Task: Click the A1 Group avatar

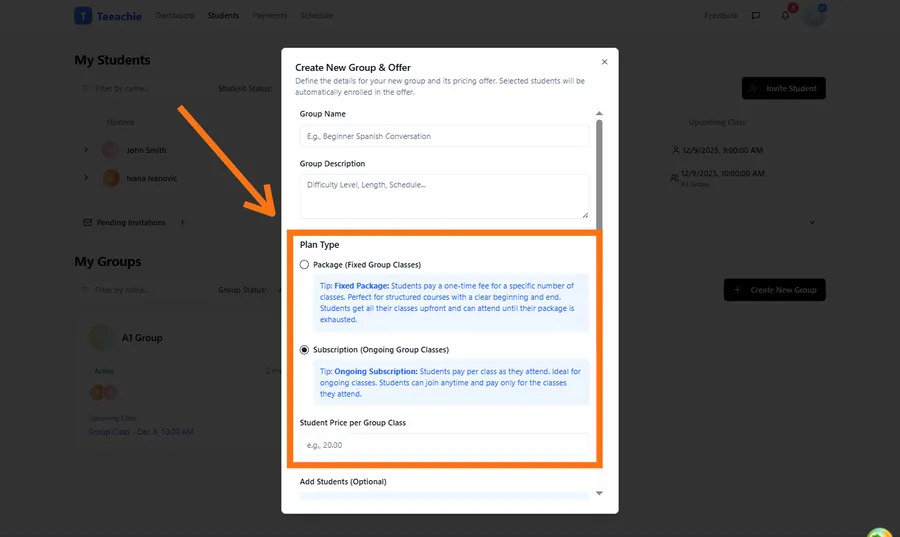Action: (x=101, y=338)
